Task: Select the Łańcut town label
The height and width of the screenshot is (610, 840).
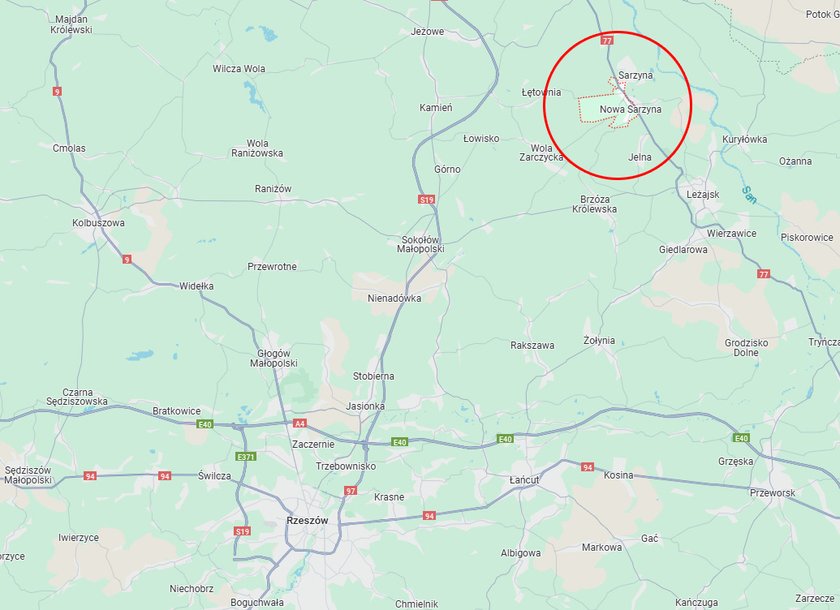Action: [524, 480]
